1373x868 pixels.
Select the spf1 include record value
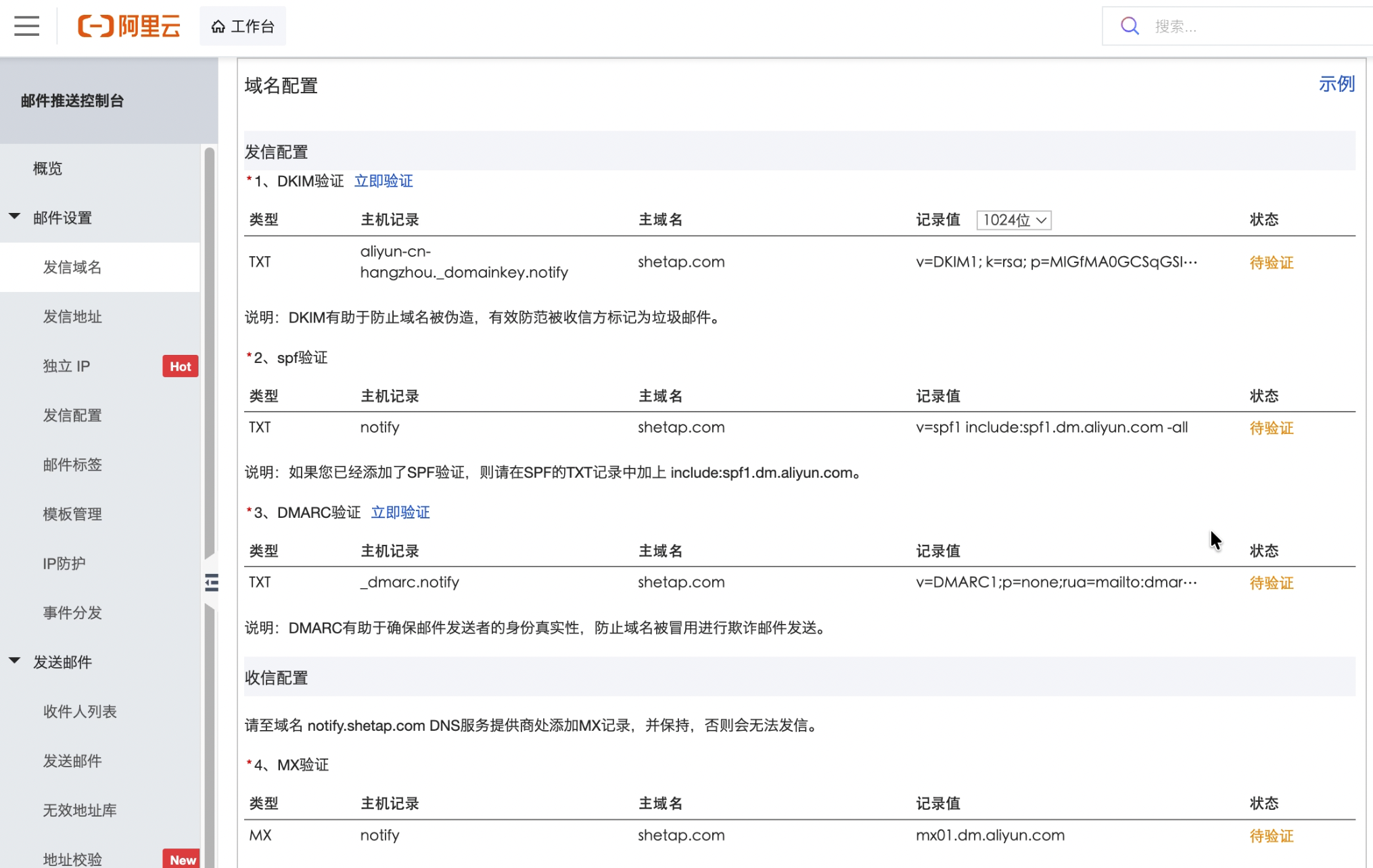coord(1052,427)
